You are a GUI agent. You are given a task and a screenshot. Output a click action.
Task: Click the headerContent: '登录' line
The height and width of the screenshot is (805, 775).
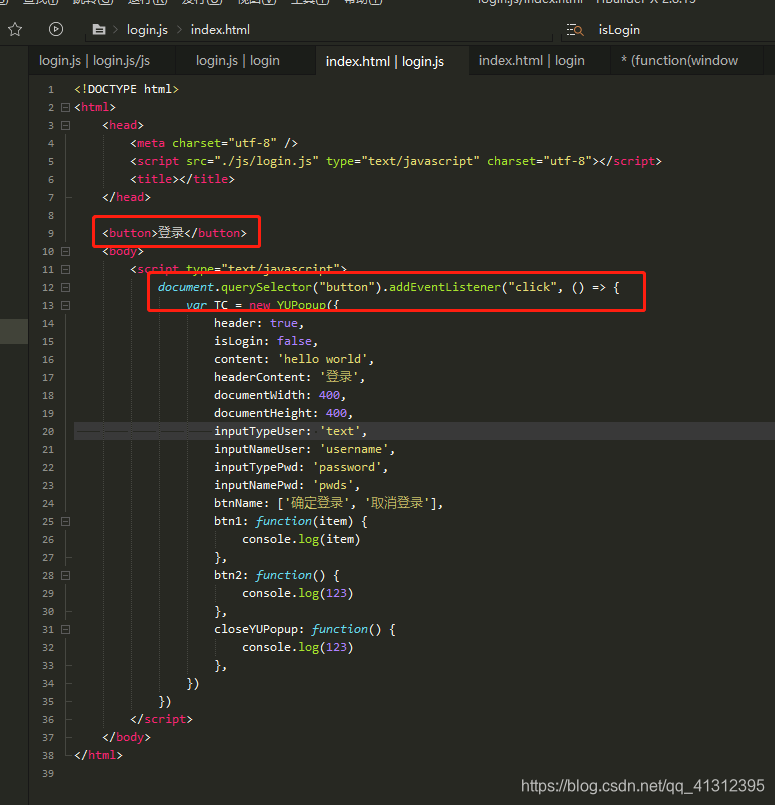[x=289, y=377]
